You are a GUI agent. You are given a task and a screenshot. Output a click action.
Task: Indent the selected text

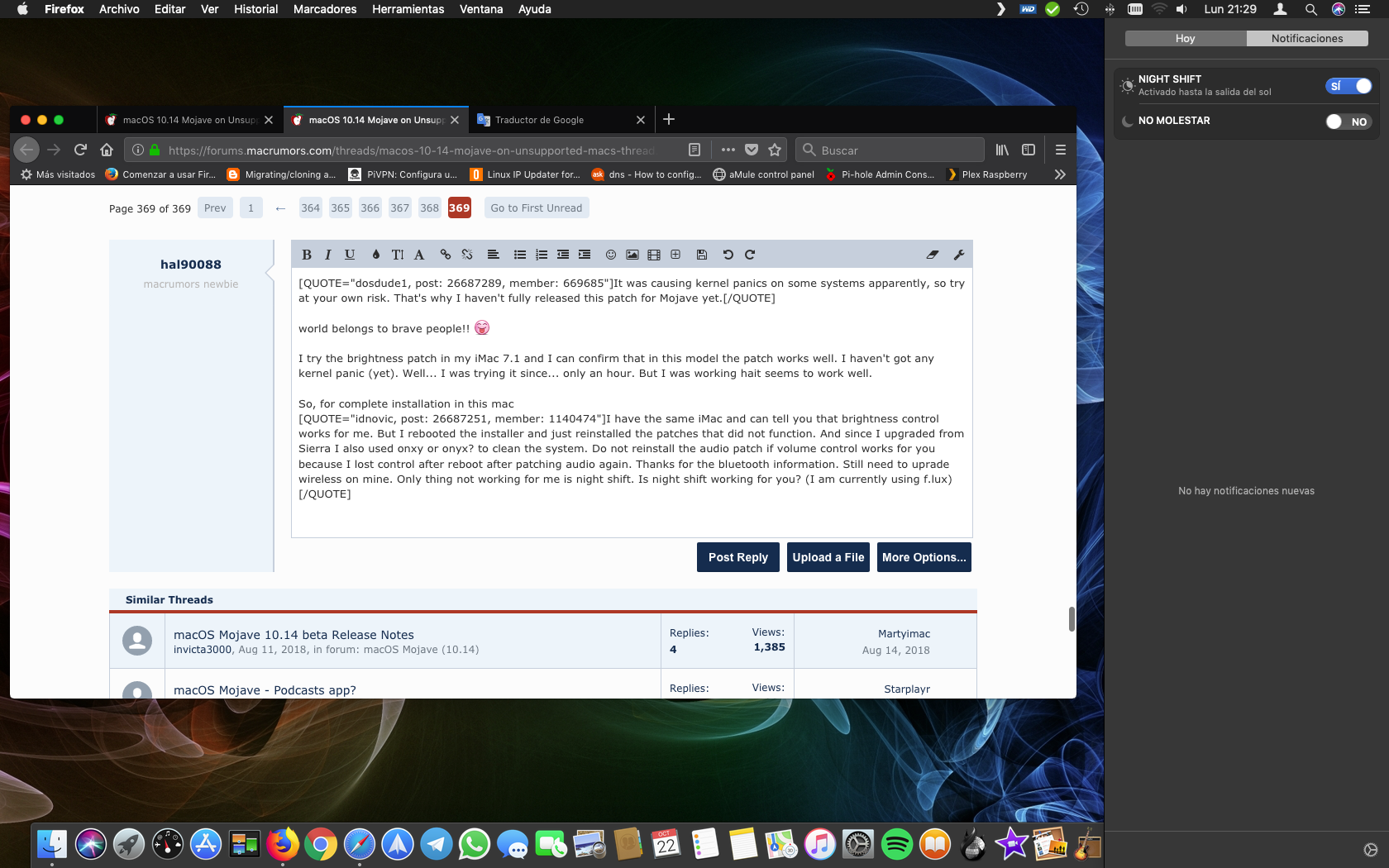585,255
